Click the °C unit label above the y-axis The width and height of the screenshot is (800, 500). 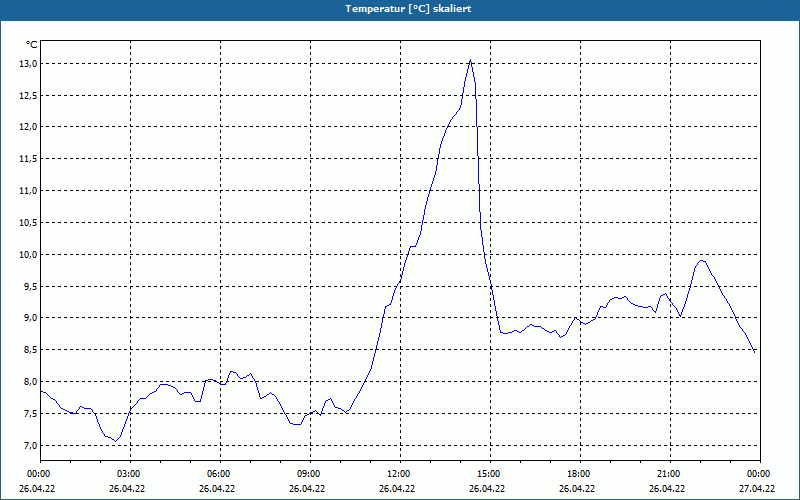(32, 45)
